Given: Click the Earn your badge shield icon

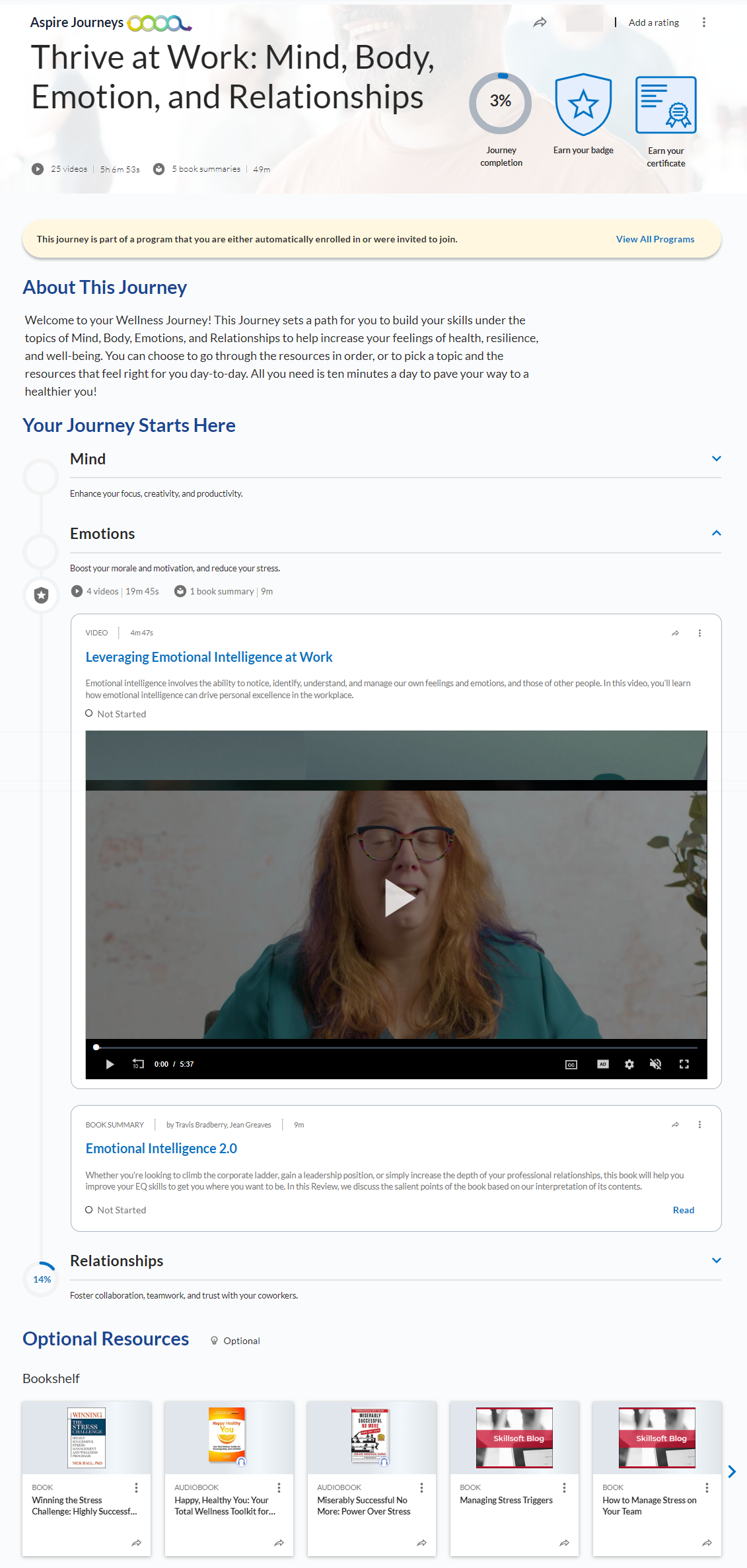Looking at the screenshot, I should point(583,104).
